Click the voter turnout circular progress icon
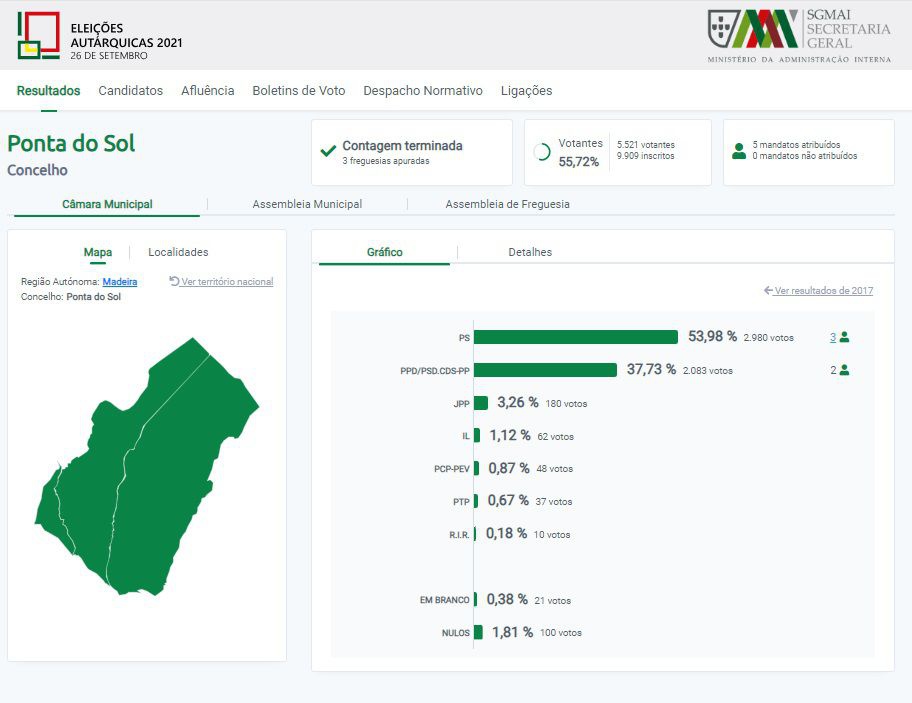 (x=542, y=152)
